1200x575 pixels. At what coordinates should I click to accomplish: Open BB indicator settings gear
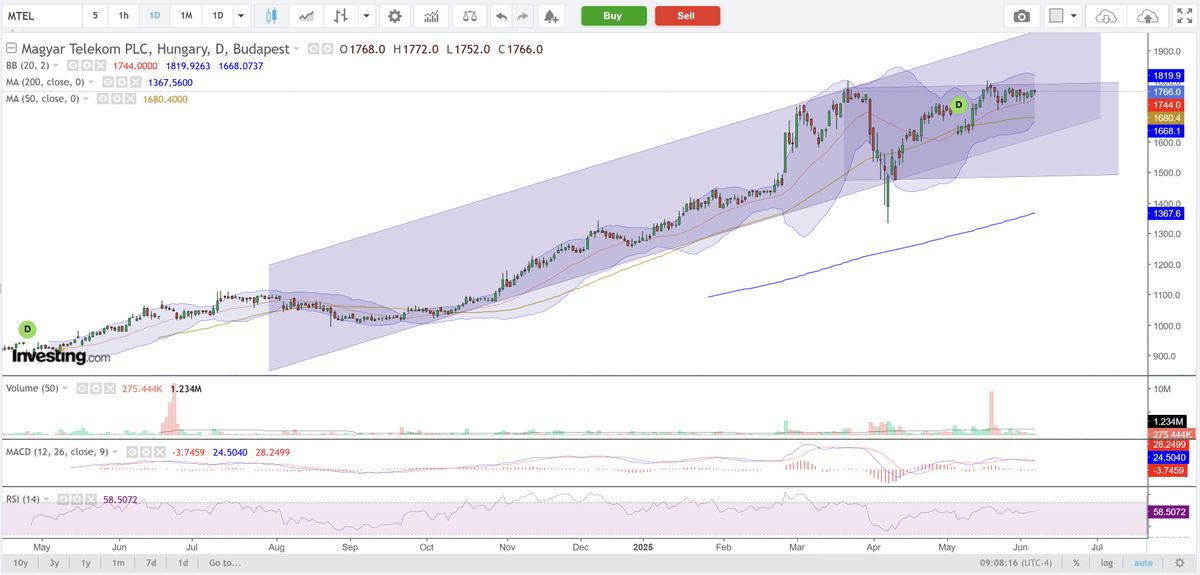87,65
